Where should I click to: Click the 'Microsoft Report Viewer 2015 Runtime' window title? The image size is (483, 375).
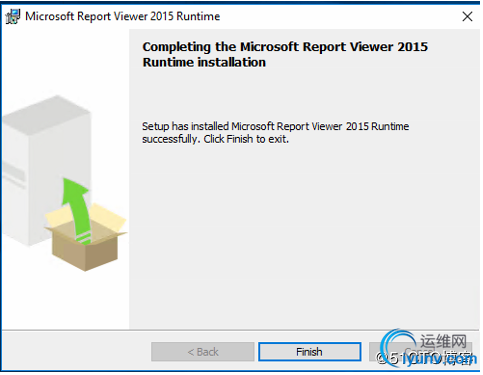point(123,16)
